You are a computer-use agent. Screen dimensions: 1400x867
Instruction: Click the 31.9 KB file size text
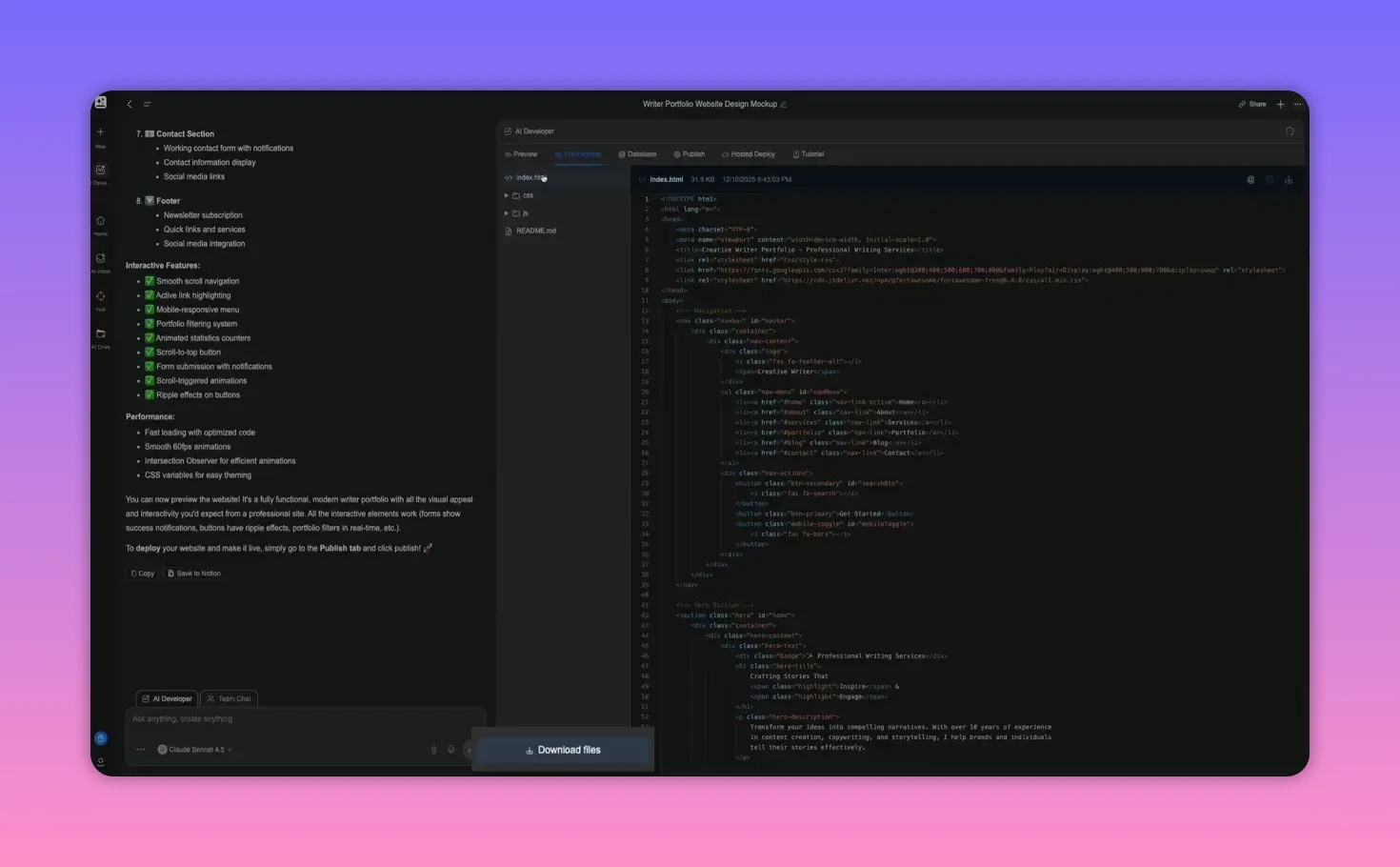point(702,179)
